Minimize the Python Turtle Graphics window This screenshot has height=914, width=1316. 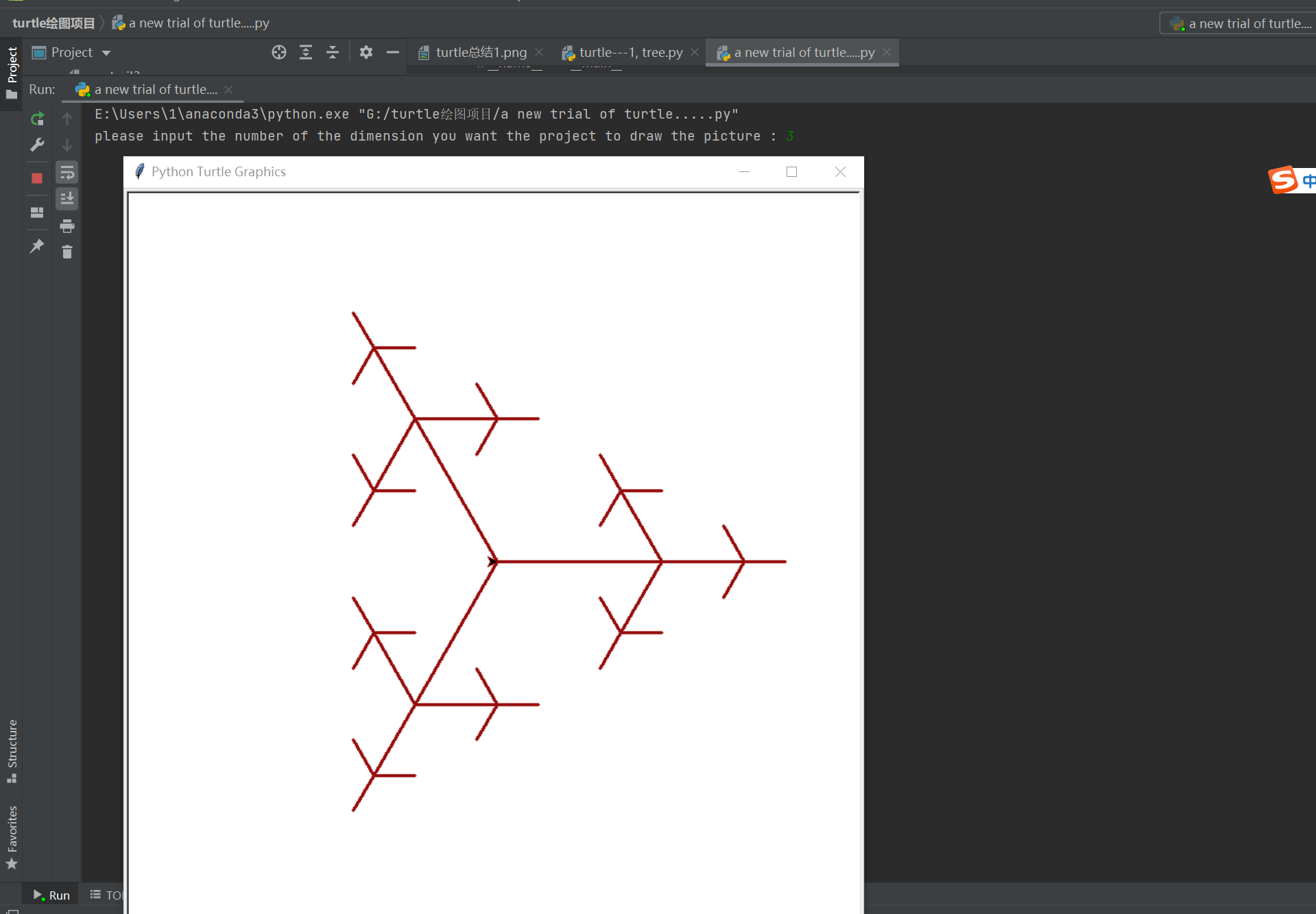(x=744, y=172)
